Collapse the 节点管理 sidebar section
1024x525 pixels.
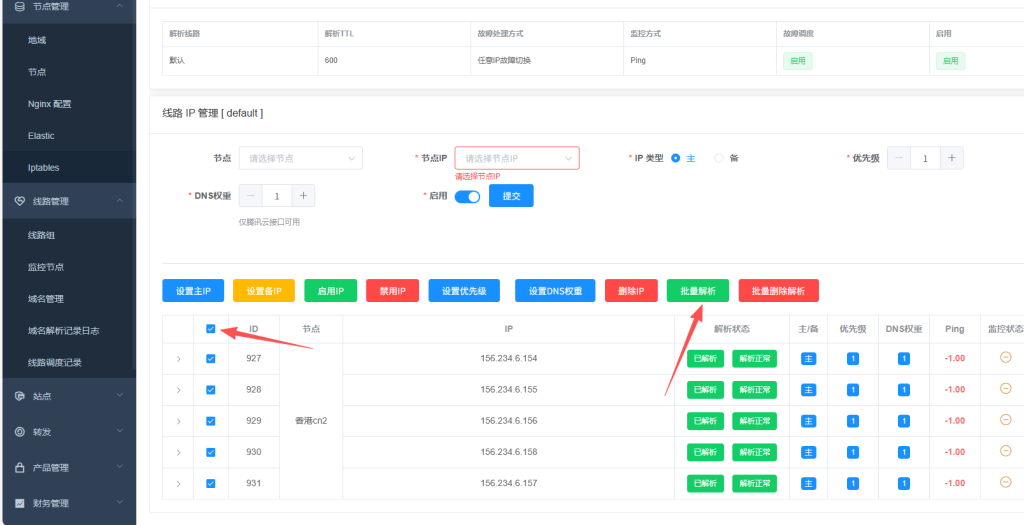[120, 5]
